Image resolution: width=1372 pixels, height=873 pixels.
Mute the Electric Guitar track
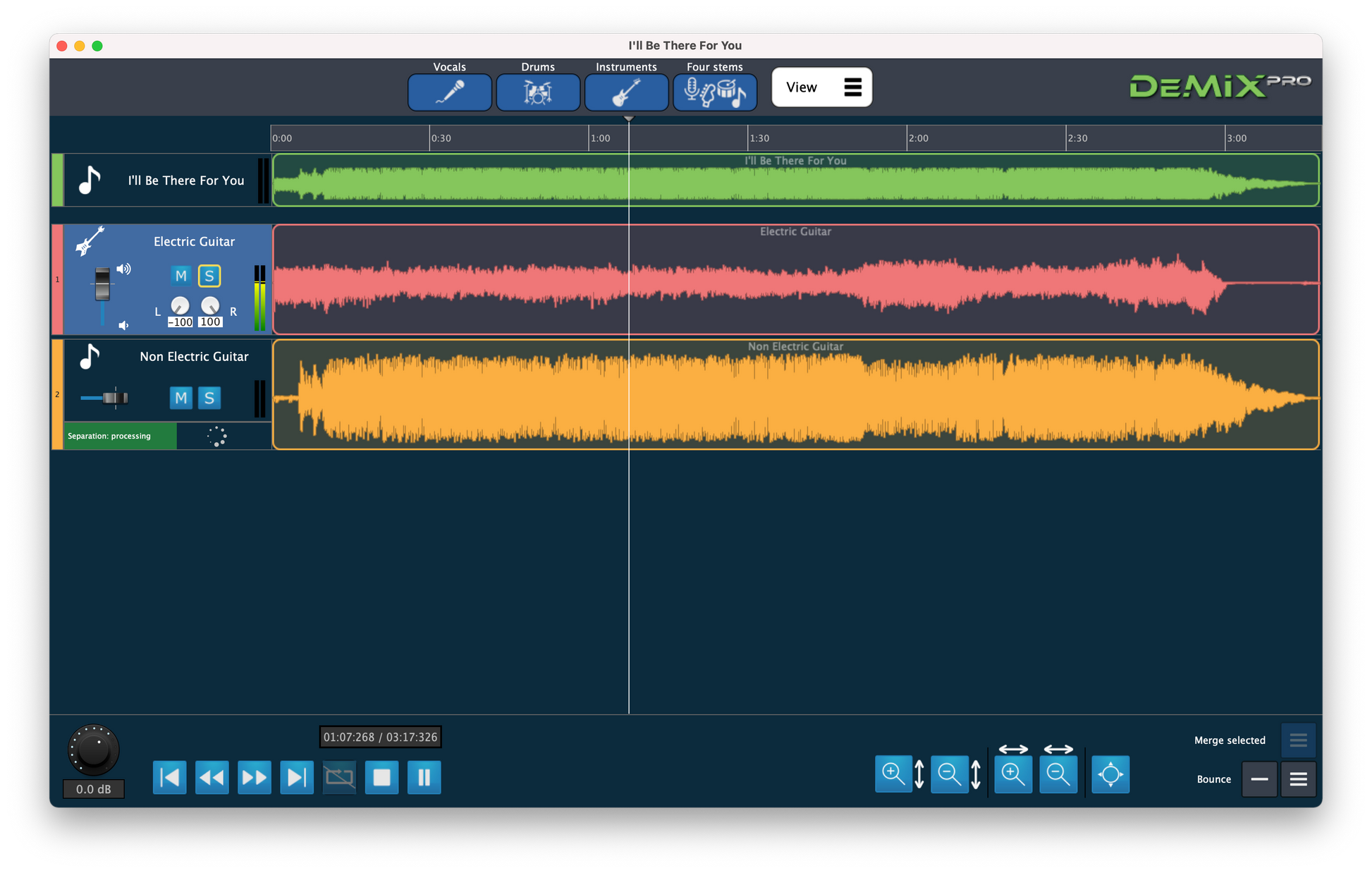180,275
